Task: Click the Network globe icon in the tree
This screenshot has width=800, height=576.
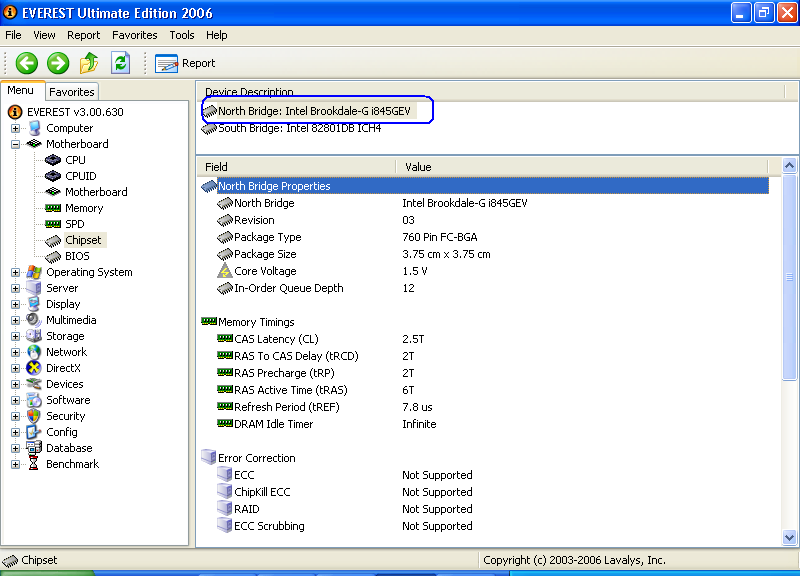Action: click(x=34, y=352)
